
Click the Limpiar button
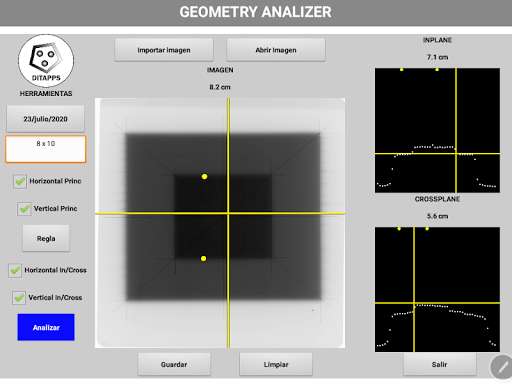(x=276, y=364)
